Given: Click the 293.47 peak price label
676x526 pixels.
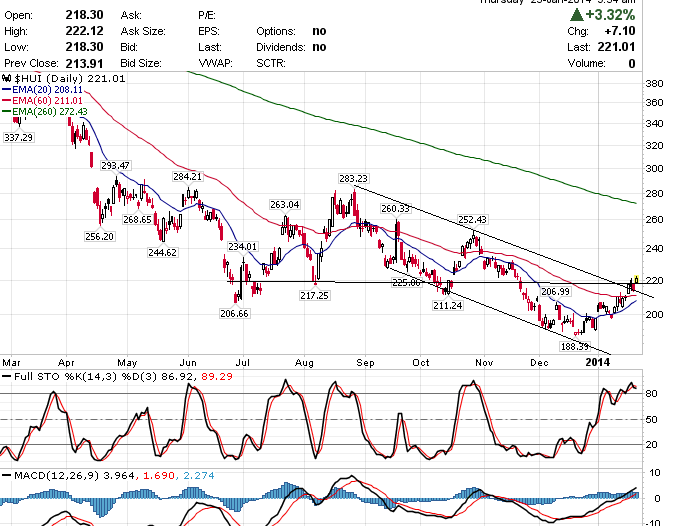Looking at the screenshot, I should coord(115,166).
